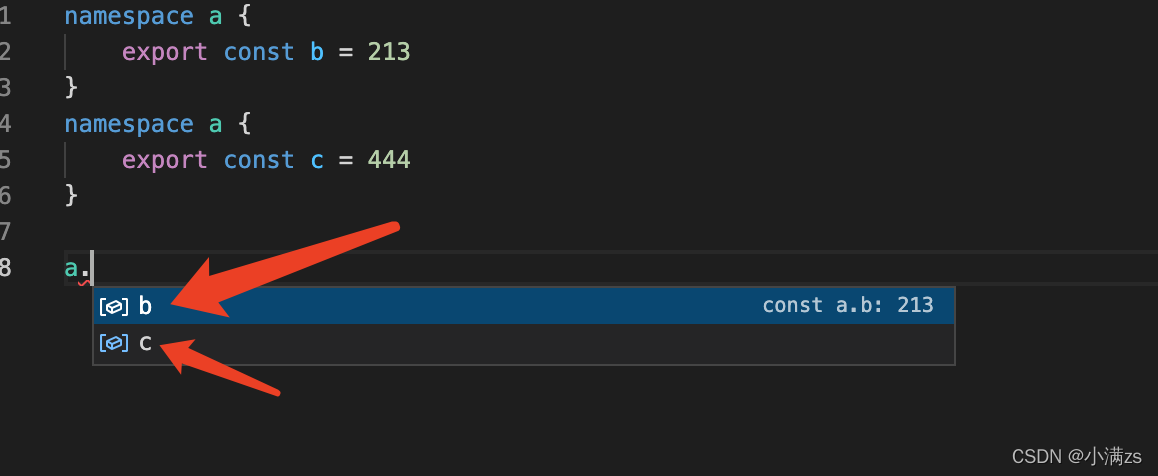
Task: Click the constant icon beside c
Action: 114,342
